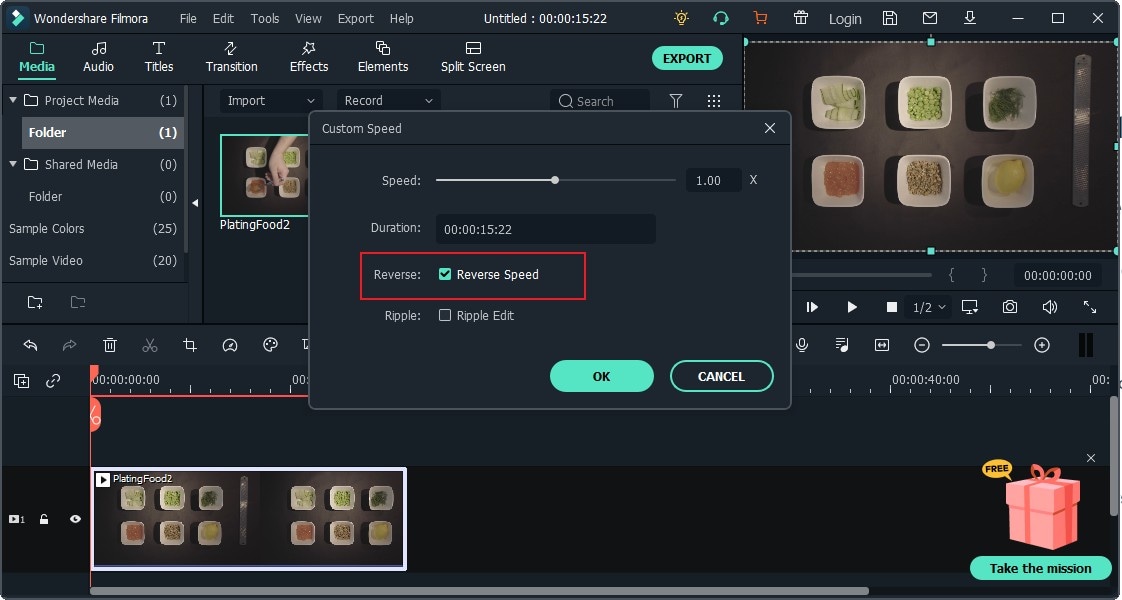Enable the Ripple Edit checkbox

pos(445,315)
